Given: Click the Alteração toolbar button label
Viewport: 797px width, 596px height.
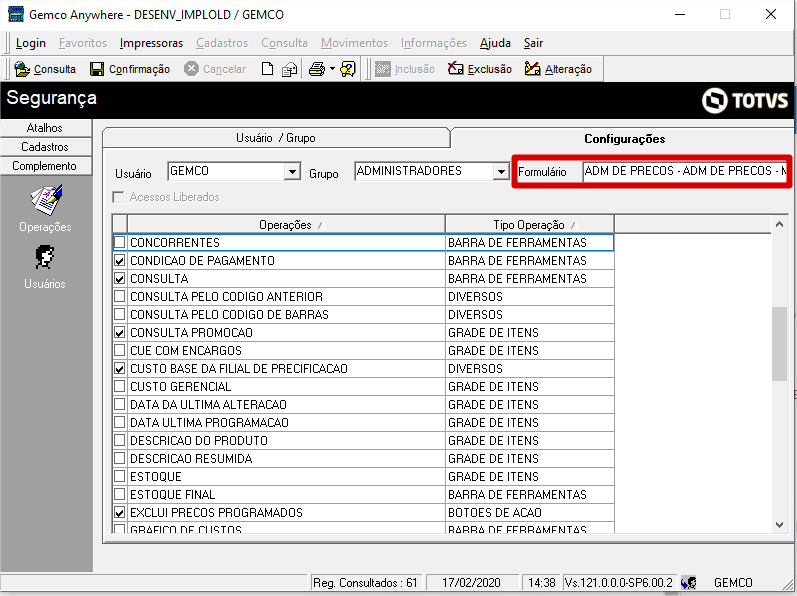Looking at the screenshot, I should [x=568, y=69].
